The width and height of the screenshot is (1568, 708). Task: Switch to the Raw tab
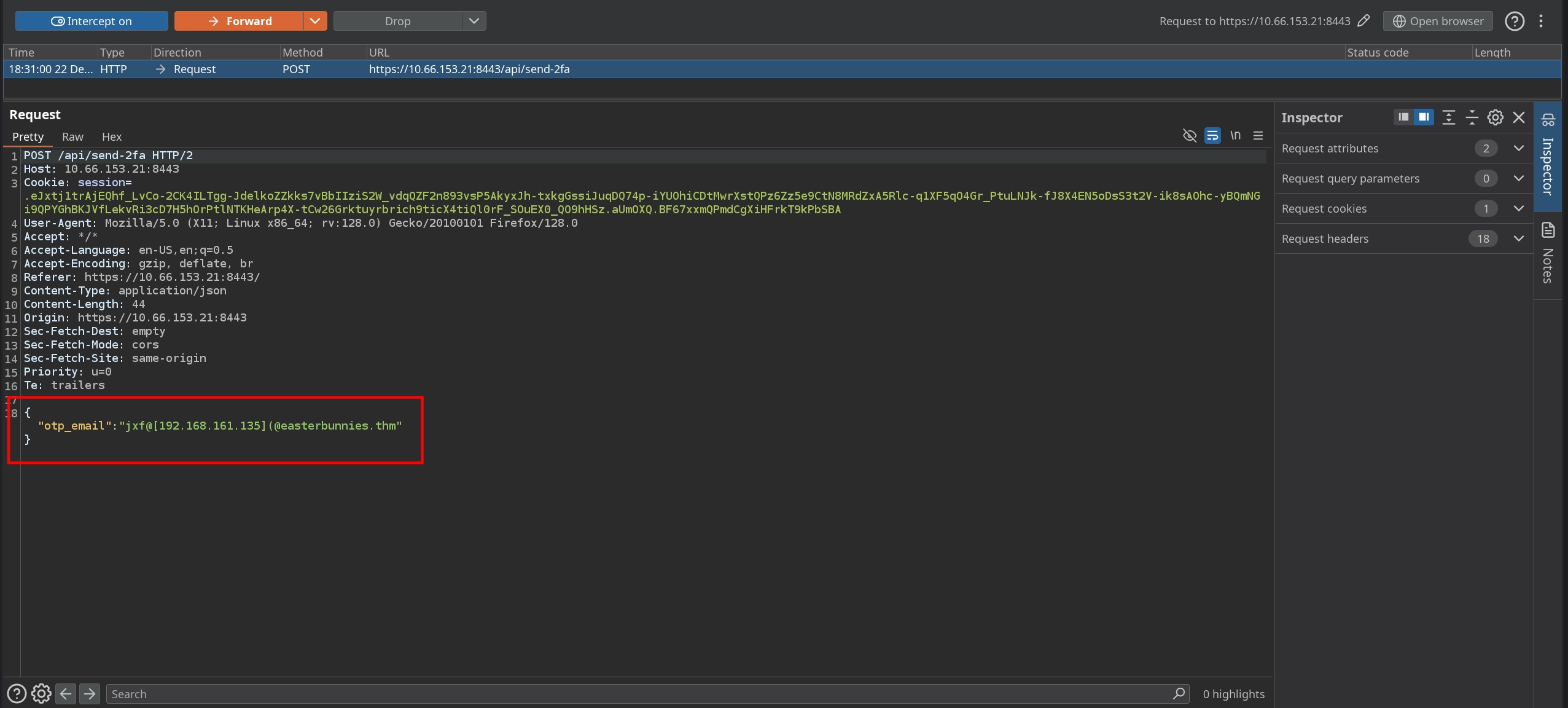click(x=72, y=136)
